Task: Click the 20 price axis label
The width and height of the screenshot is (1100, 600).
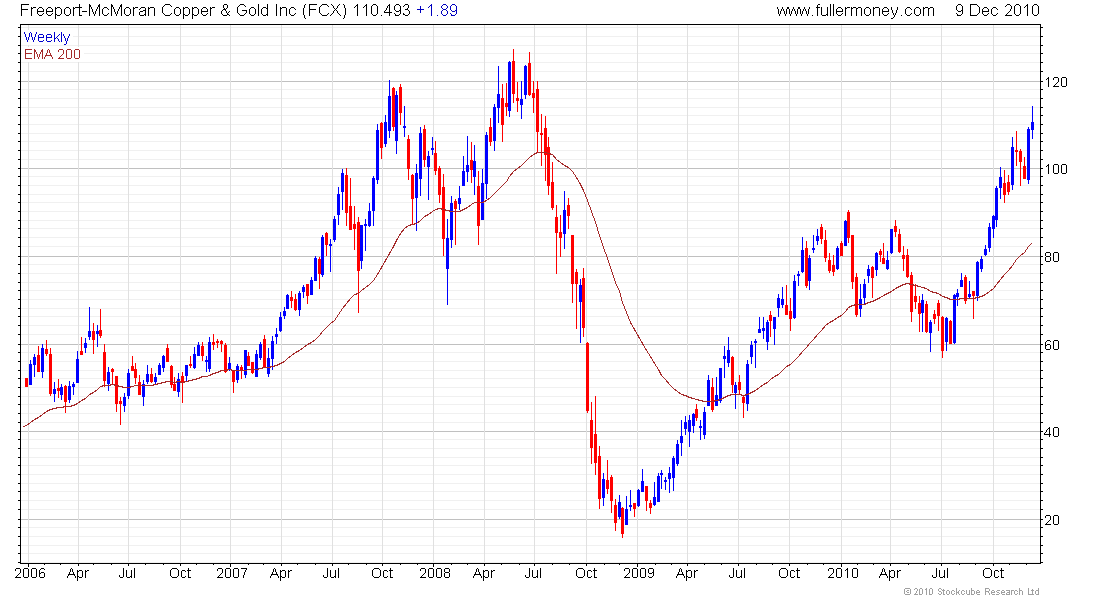Action: coord(1052,520)
